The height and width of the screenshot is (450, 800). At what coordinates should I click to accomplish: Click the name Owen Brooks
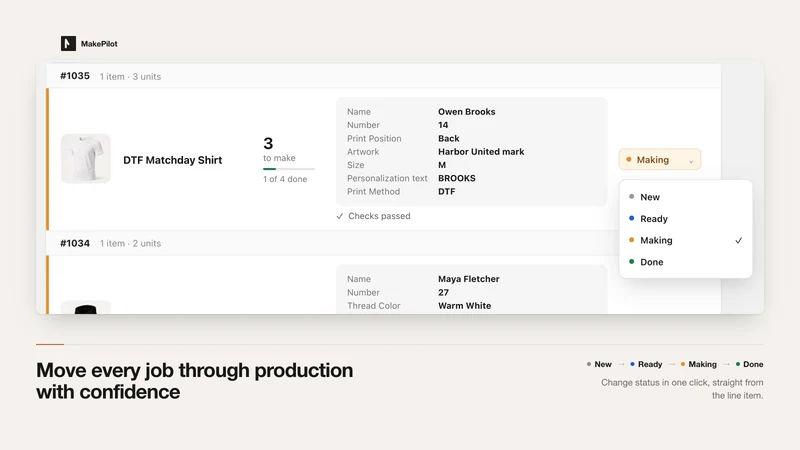[466, 112]
